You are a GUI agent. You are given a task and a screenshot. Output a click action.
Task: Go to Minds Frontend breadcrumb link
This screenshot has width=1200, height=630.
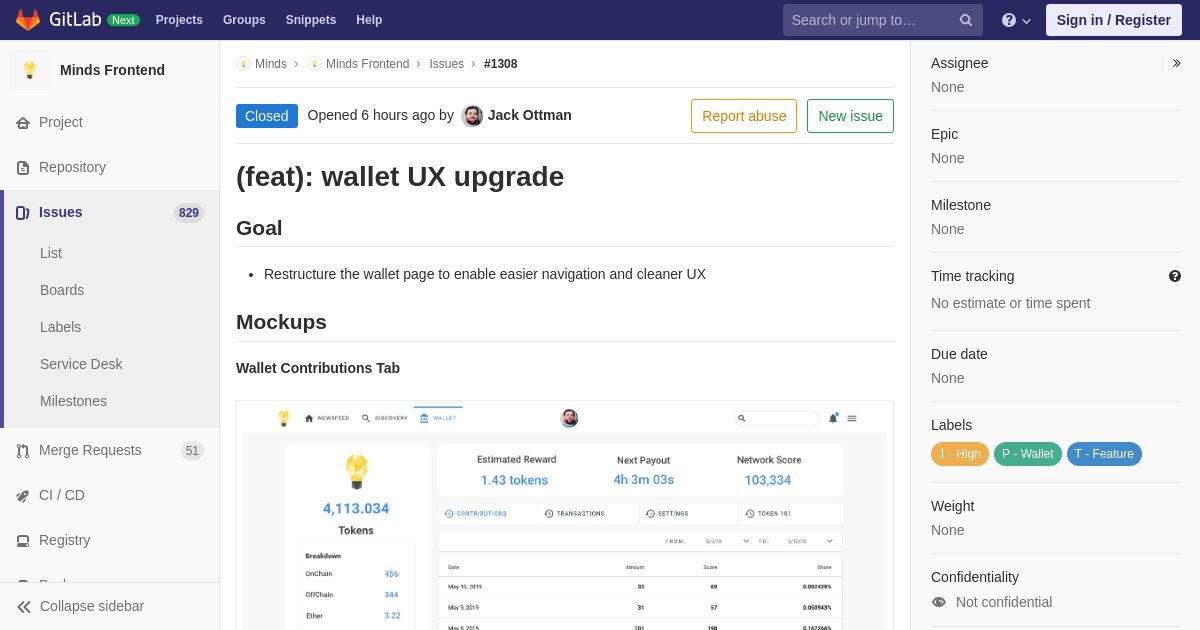click(367, 64)
